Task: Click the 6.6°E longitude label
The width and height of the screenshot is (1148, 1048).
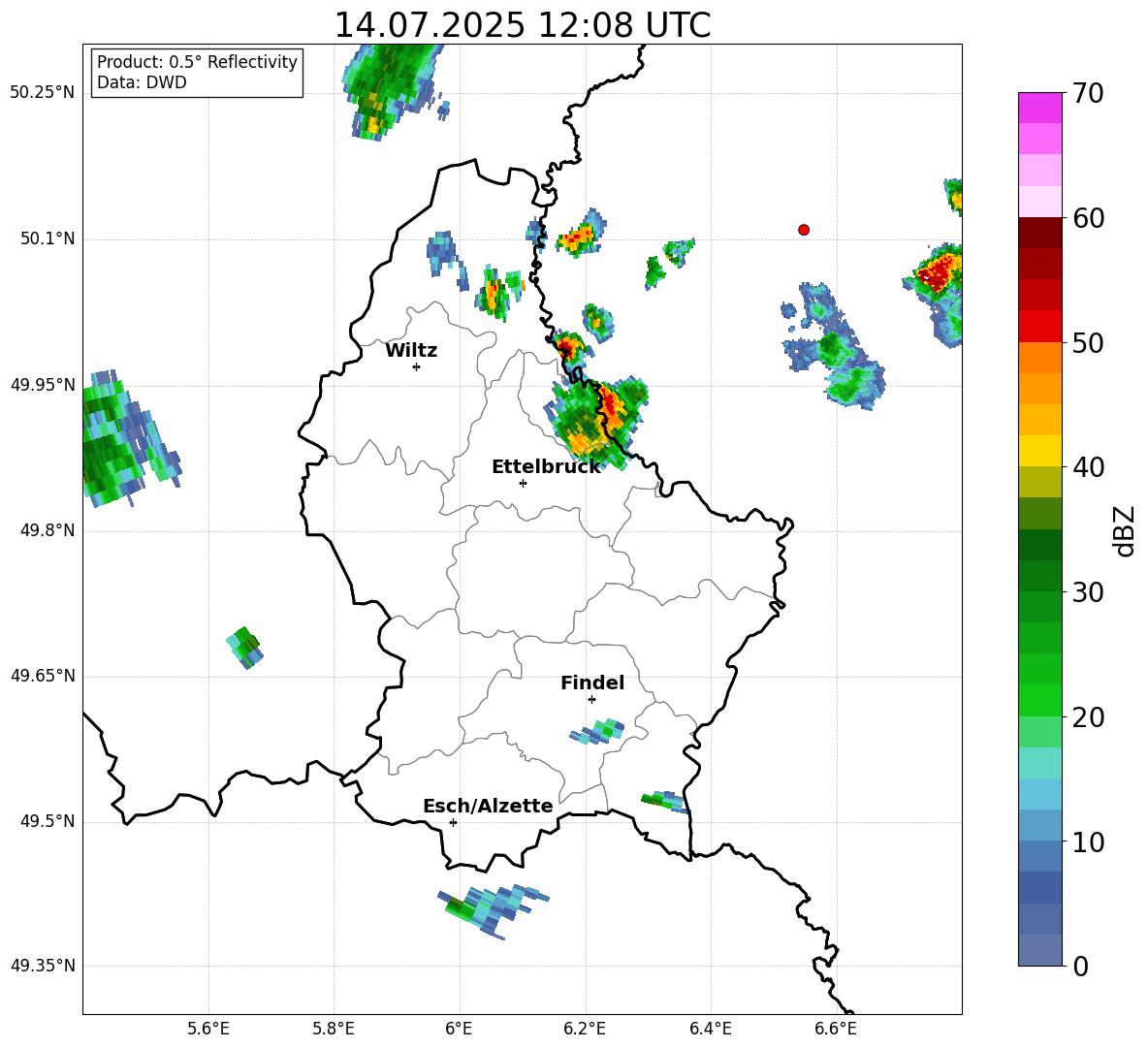Action: (836, 1030)
